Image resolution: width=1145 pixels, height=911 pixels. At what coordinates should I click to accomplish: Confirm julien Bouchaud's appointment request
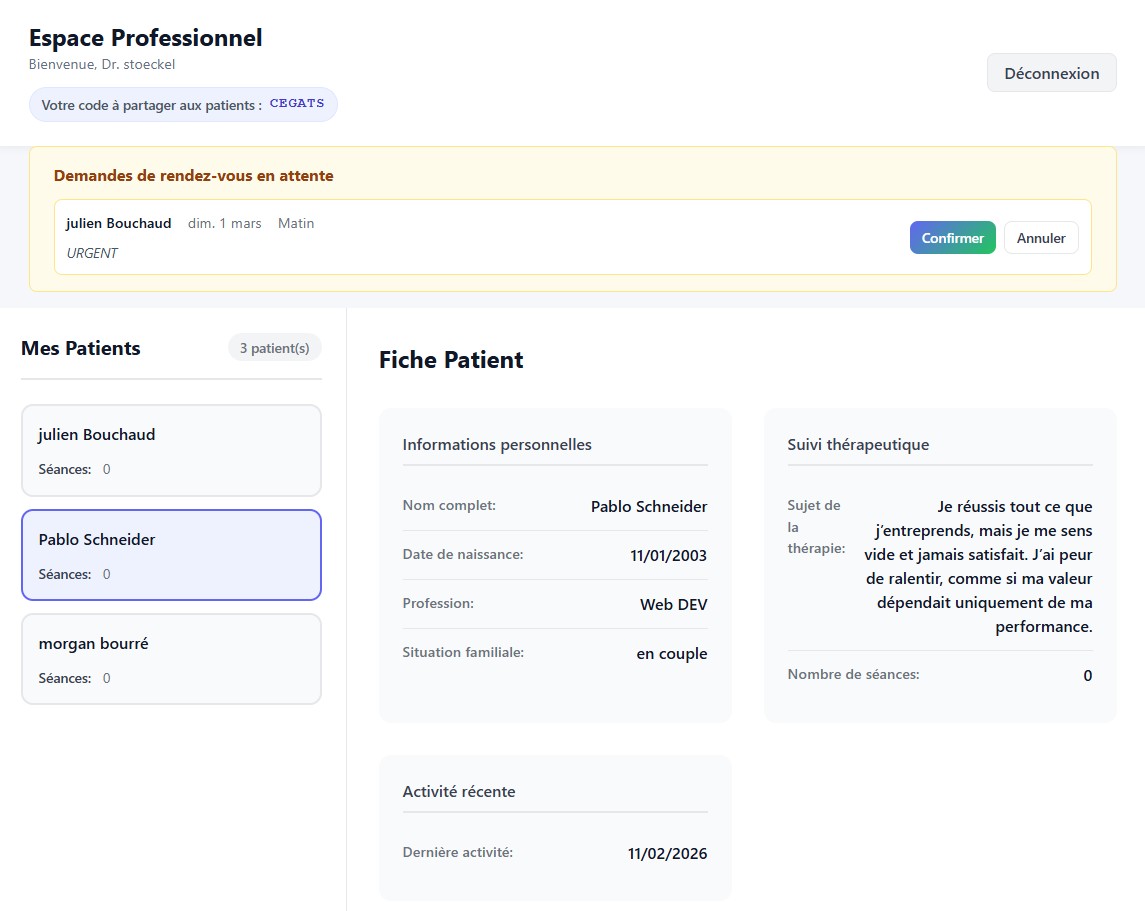click(x=952, y=238)
